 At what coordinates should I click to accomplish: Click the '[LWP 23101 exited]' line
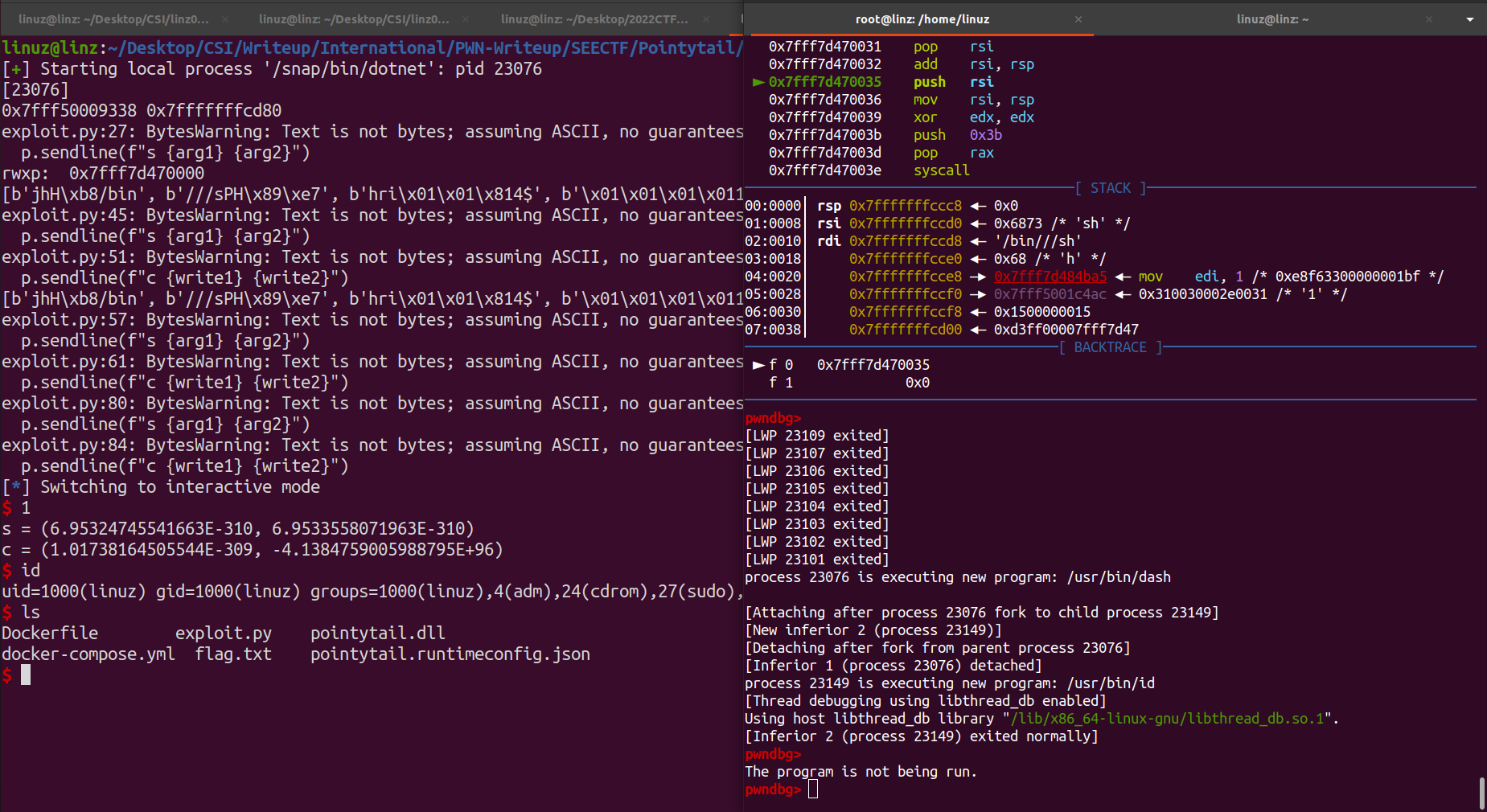(816, 560)
